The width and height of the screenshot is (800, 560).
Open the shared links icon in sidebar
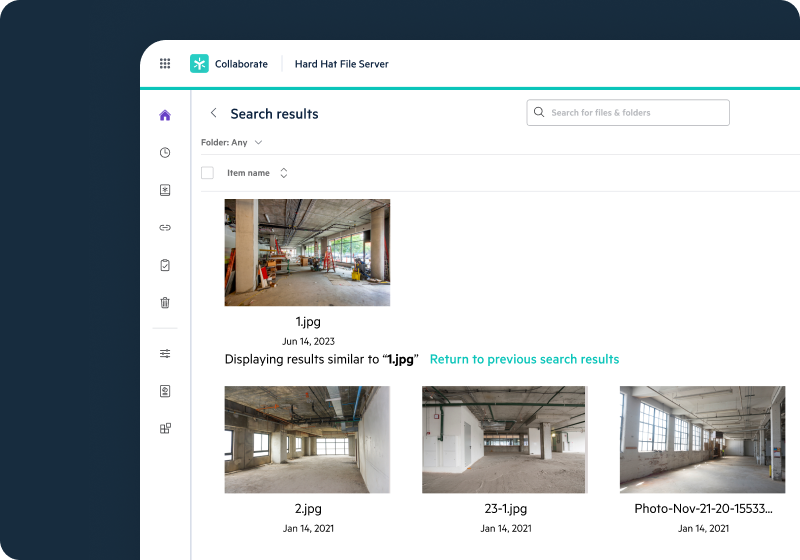click(165, 228)
